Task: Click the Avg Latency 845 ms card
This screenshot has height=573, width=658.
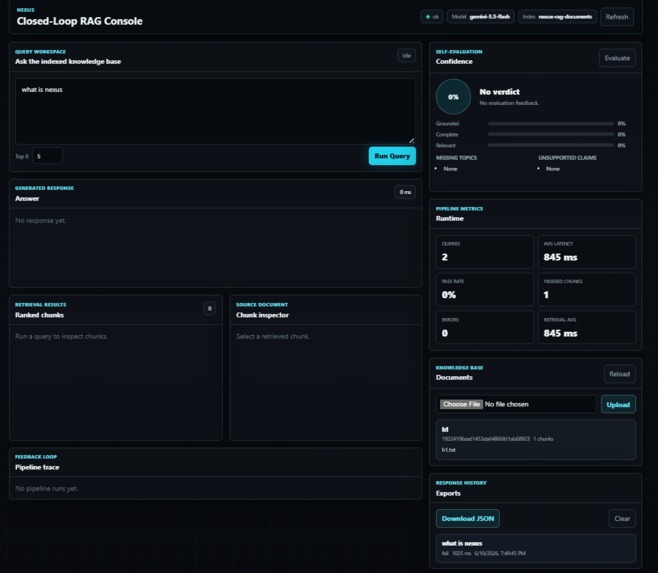Action: 587,252
